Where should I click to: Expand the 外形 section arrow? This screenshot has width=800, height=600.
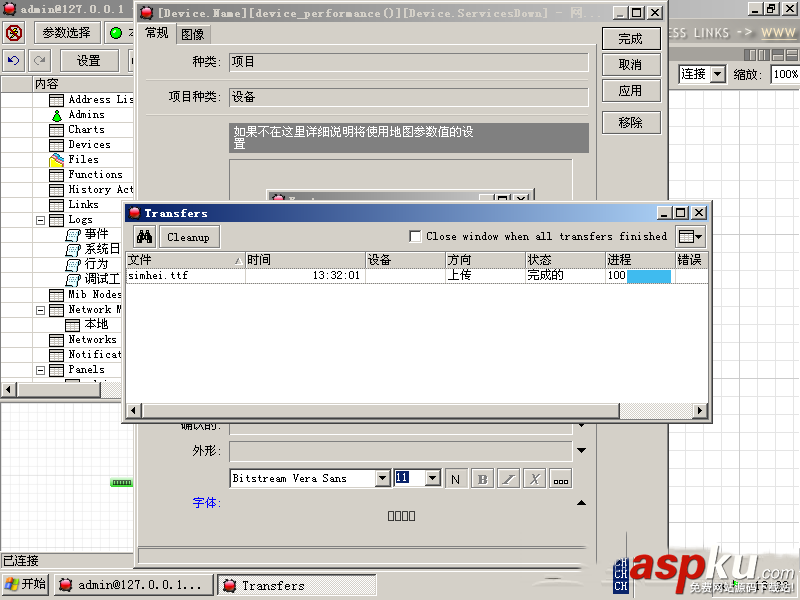pyautogui.click(x=581, y=450)
